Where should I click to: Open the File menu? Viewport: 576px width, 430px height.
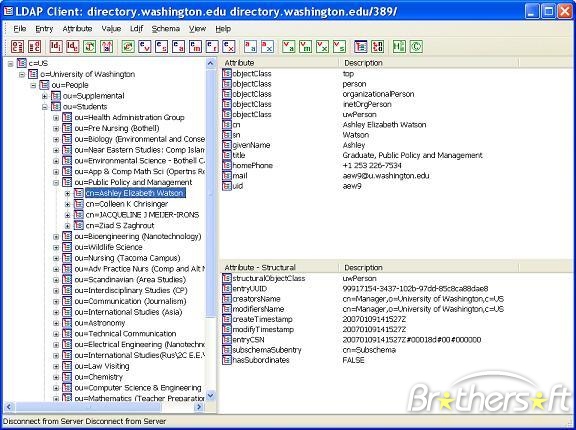point(20,29)
